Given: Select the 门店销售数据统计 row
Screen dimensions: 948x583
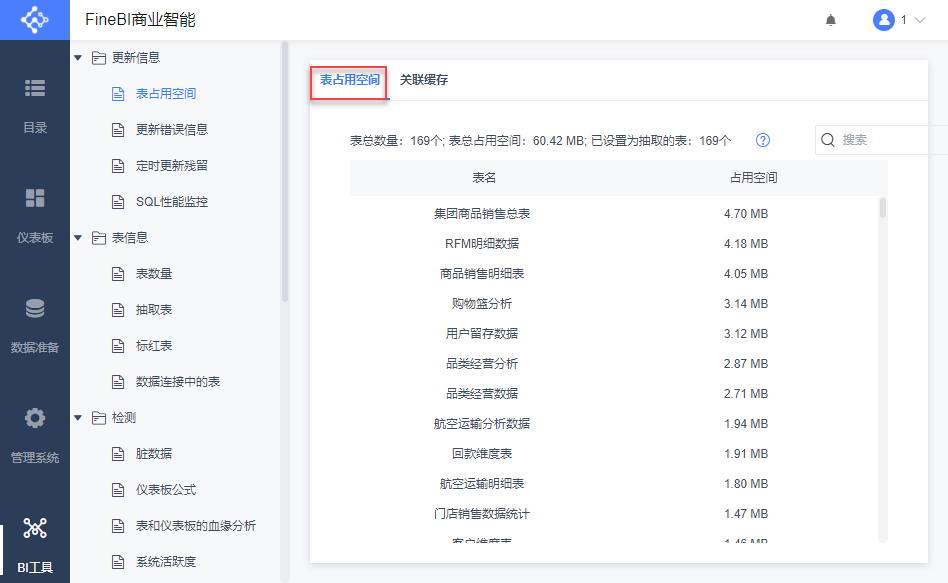Looking at the screenshot, I should coord(613,513).
